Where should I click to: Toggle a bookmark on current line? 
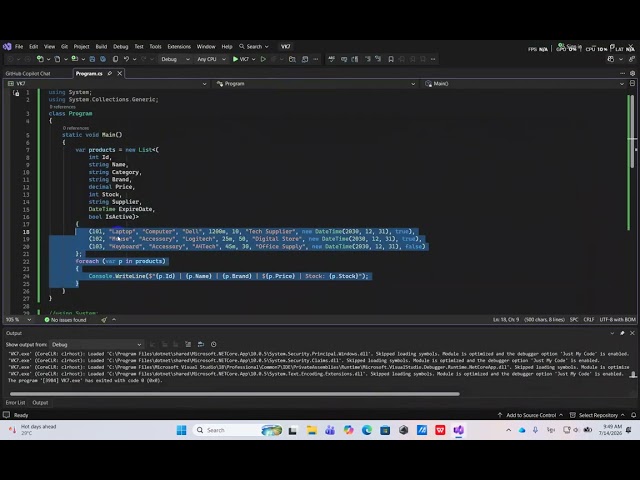pos(391,59)
